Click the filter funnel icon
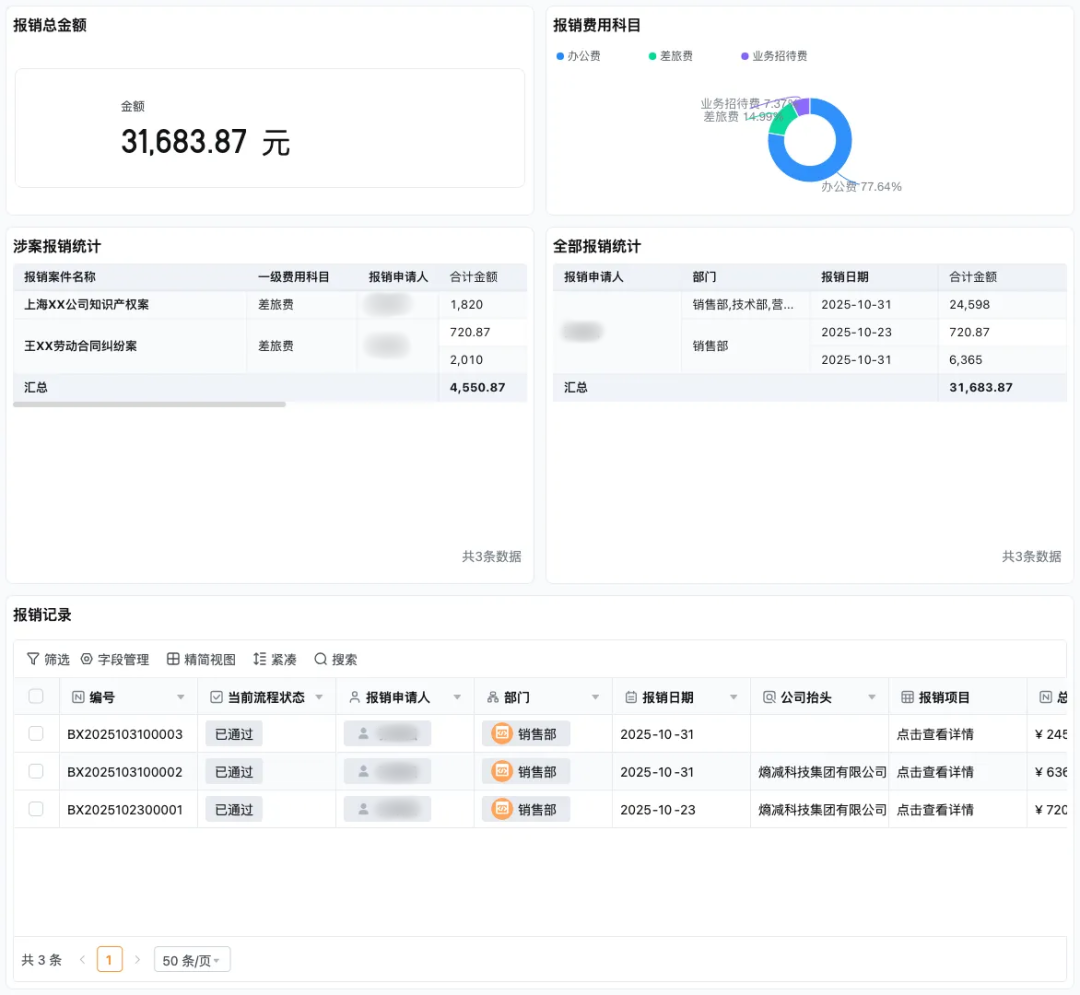 (33, 659)
